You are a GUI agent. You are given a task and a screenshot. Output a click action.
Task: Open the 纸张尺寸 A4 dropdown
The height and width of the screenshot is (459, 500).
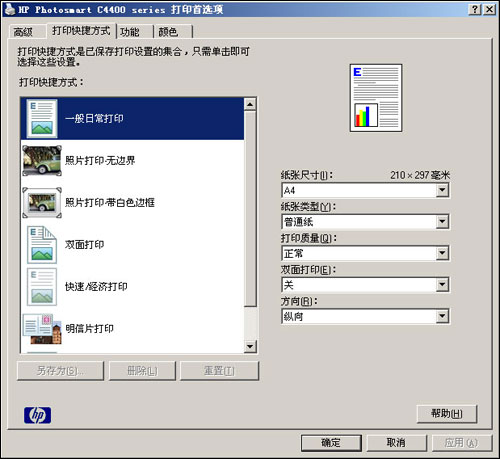(x=365, y=190)
